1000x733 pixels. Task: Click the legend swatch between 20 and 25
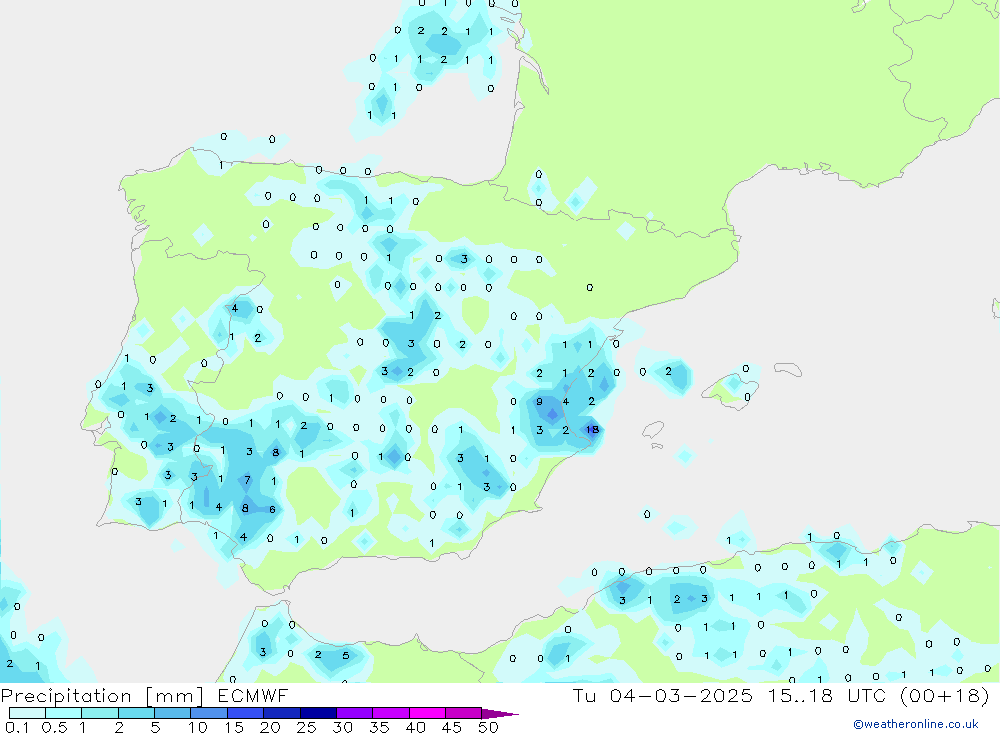(x=282, y=713)
